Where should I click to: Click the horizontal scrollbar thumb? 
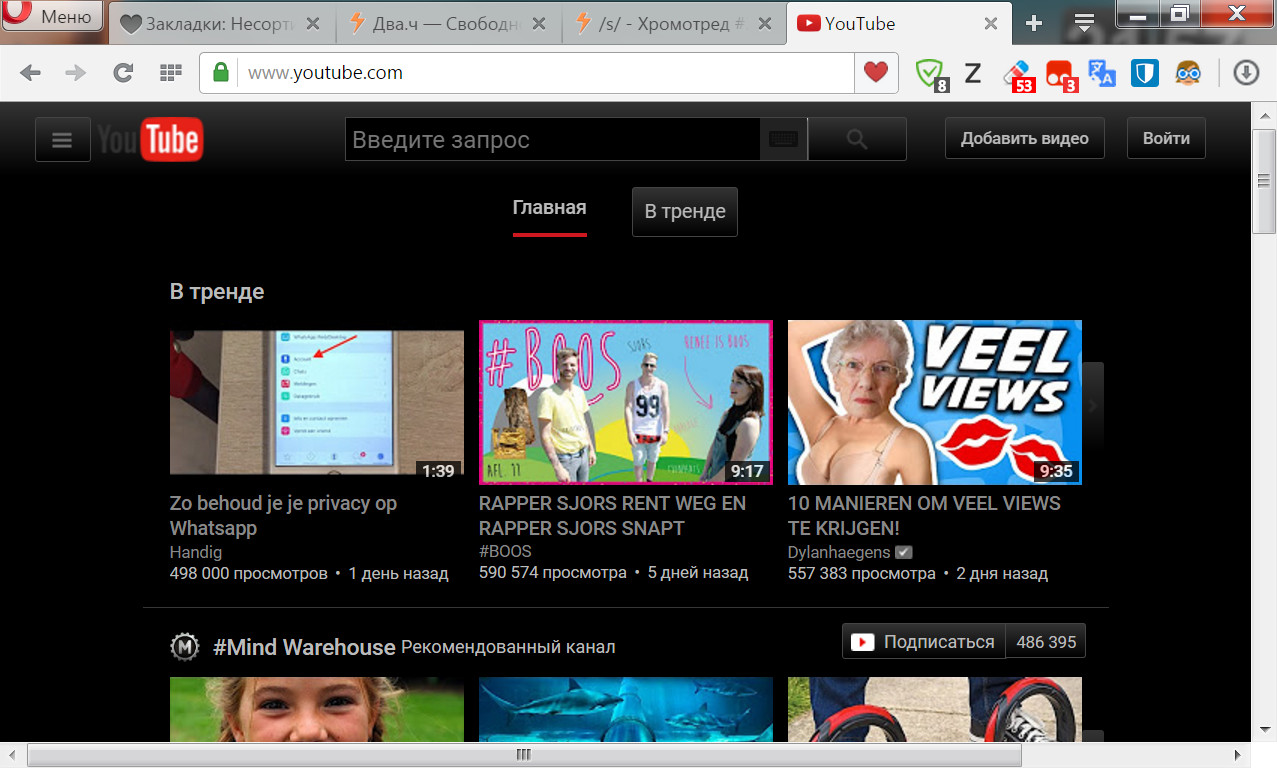523,754
